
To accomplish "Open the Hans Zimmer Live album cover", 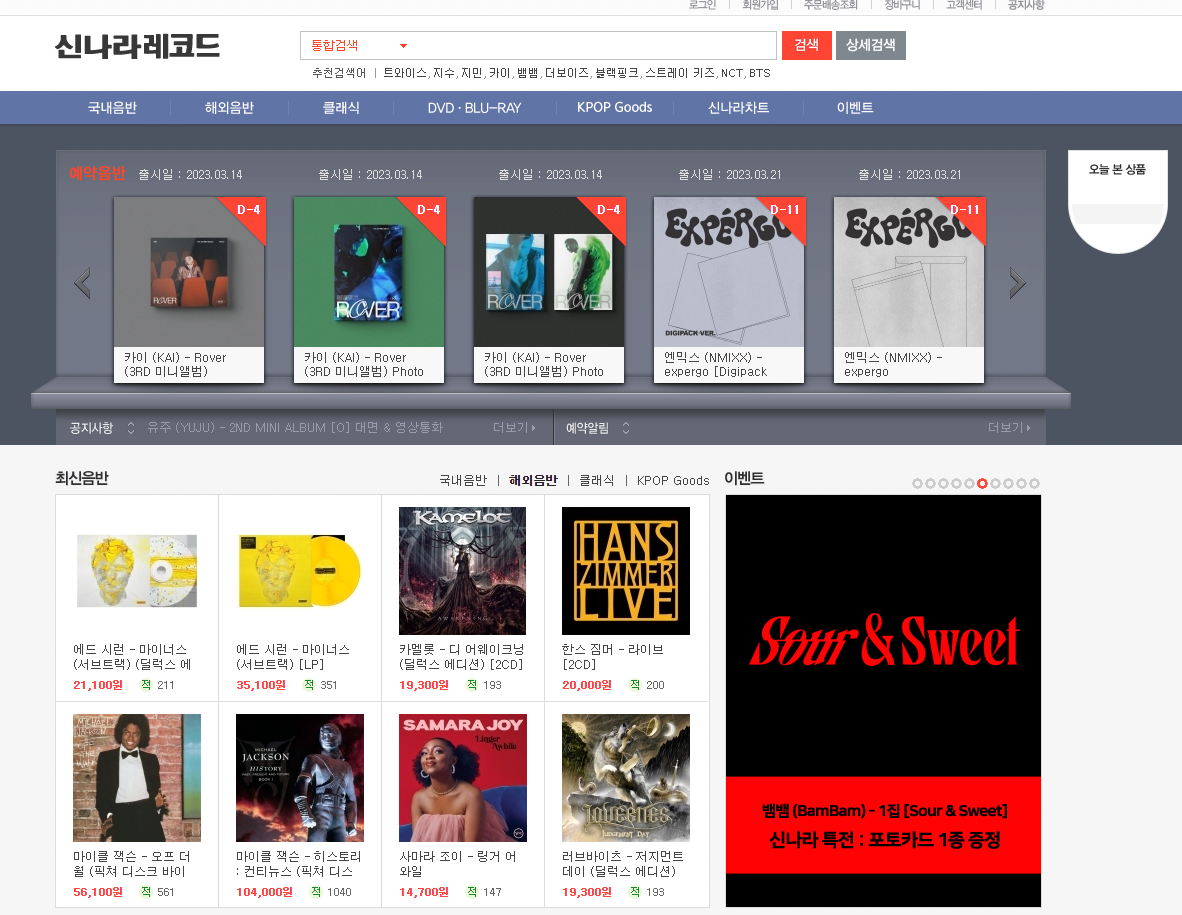I will [x=626, y=571].
